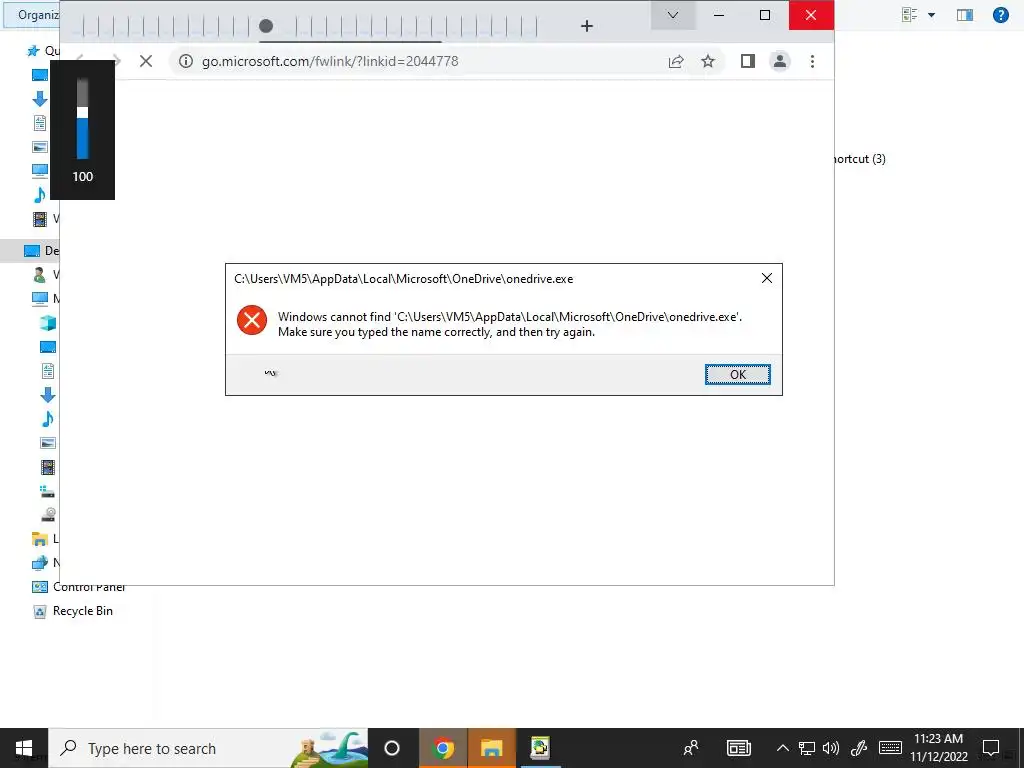Open Control Panel in Explorer tree
Viewport: 1024px width, 768px height.
click(x=78, y=586)
